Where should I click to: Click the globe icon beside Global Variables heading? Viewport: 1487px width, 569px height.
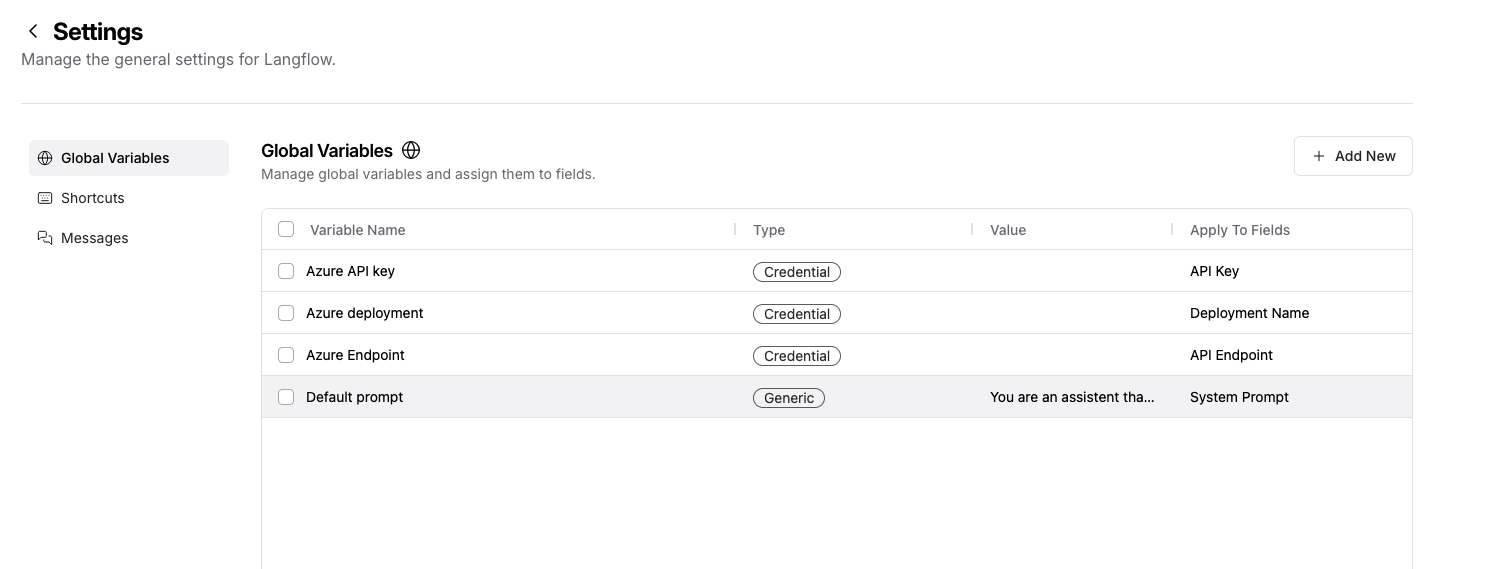click(411, 150)
